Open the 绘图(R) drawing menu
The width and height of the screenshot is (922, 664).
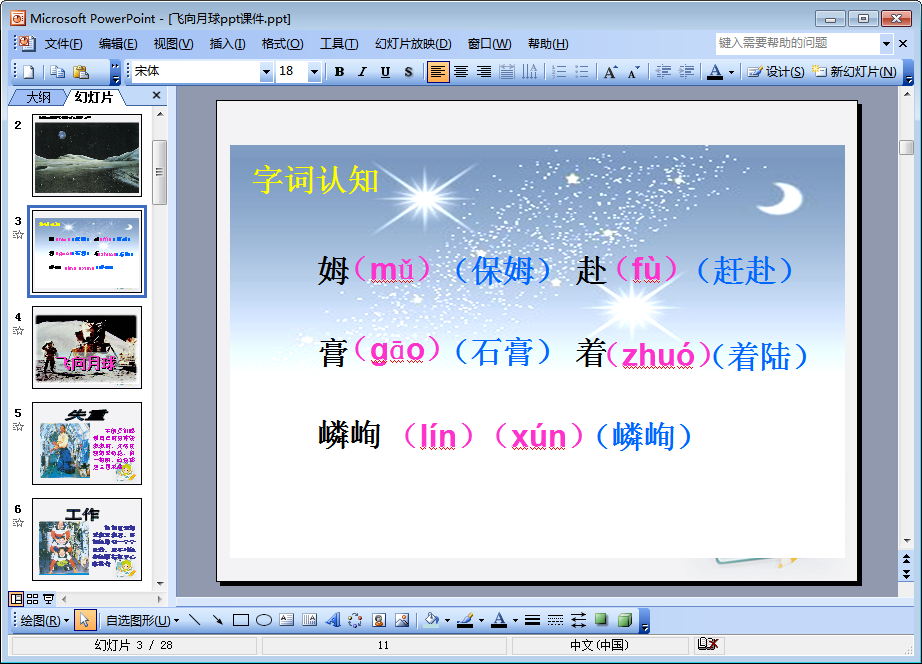click(44, 620)
